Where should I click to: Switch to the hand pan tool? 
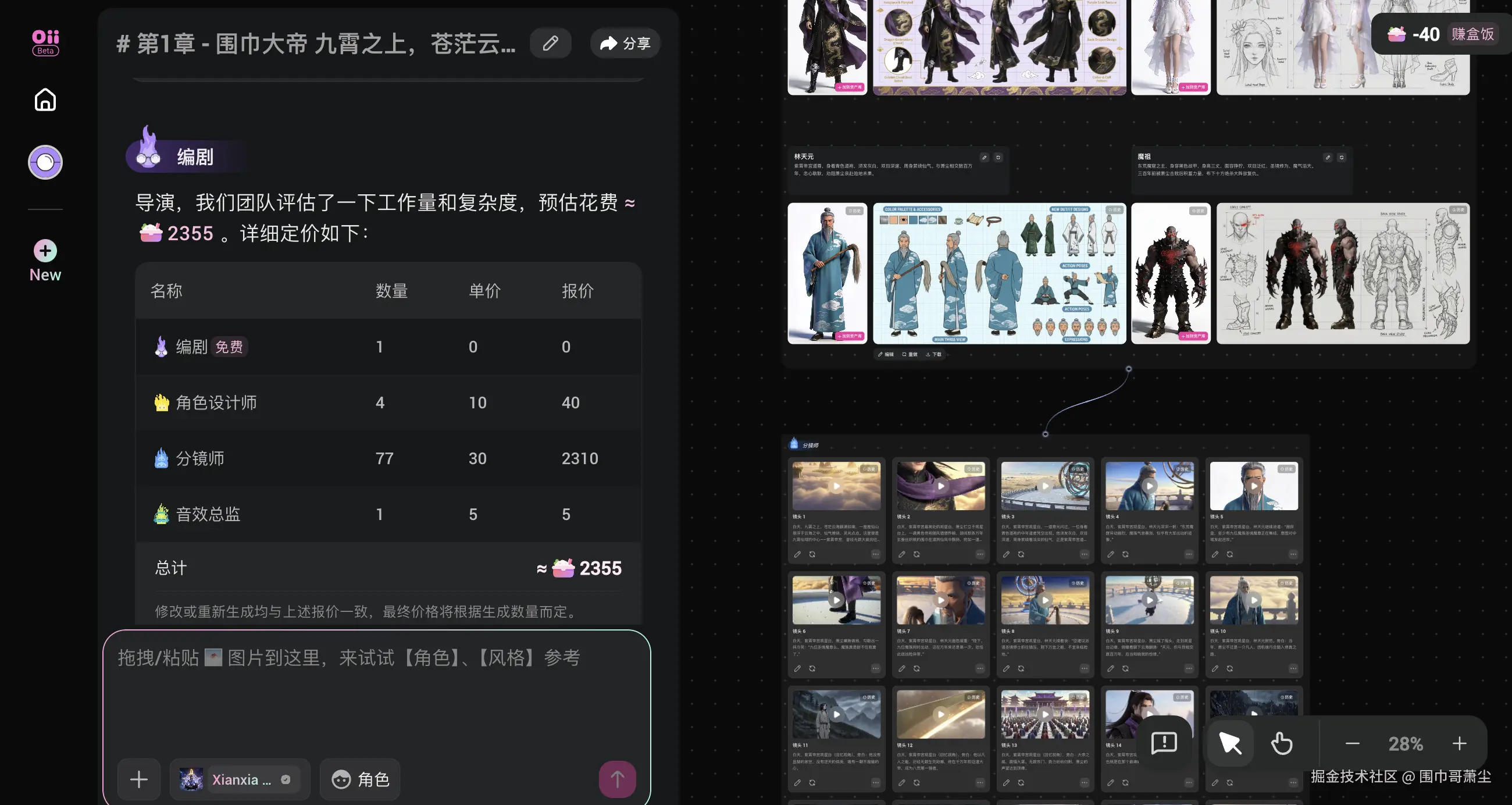click(1282, 743)
